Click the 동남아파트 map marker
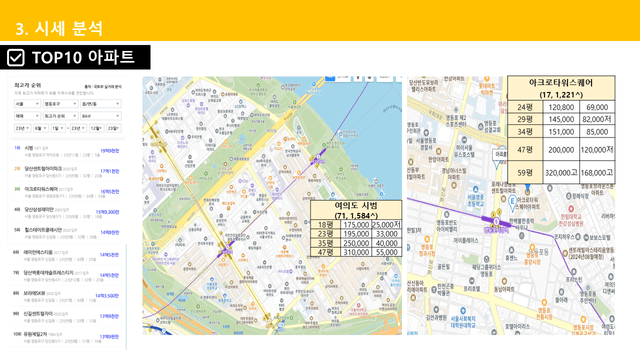The width and height of the screenshot is (640, 360). [504, 281]
